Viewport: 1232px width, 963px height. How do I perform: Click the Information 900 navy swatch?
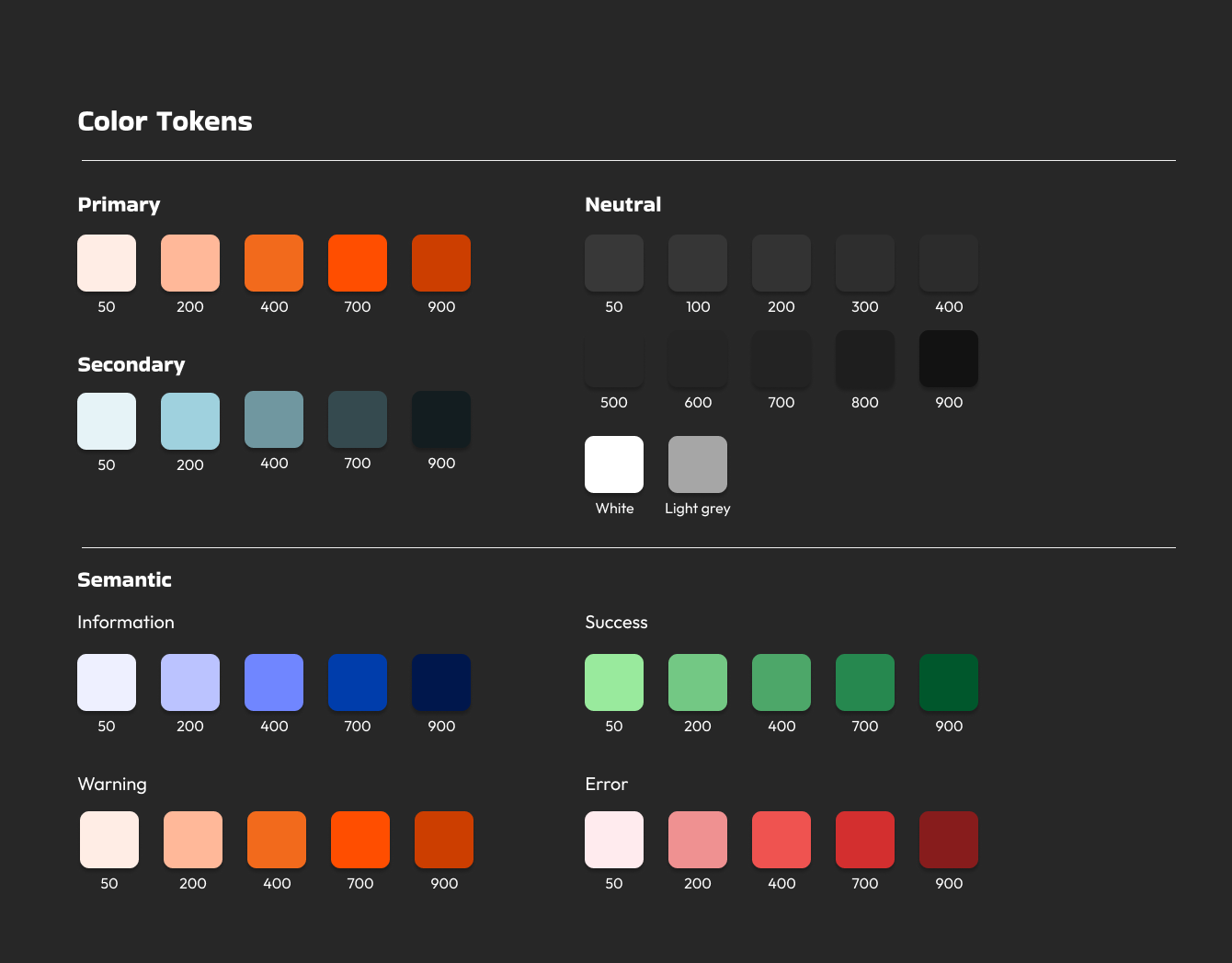pyautogui.click(x=441, y=682)
